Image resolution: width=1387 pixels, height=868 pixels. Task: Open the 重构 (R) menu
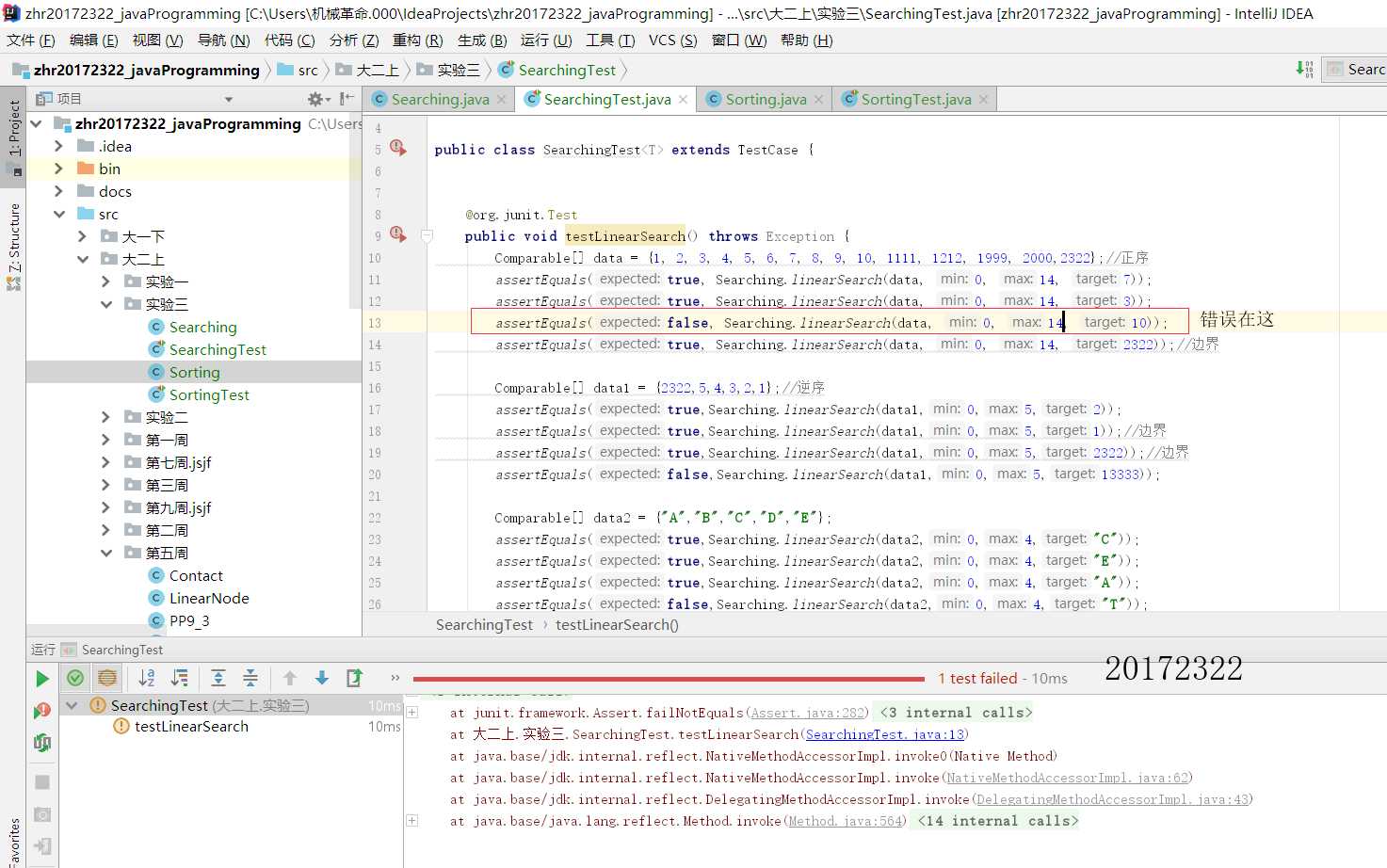click(x=417, y=40)
